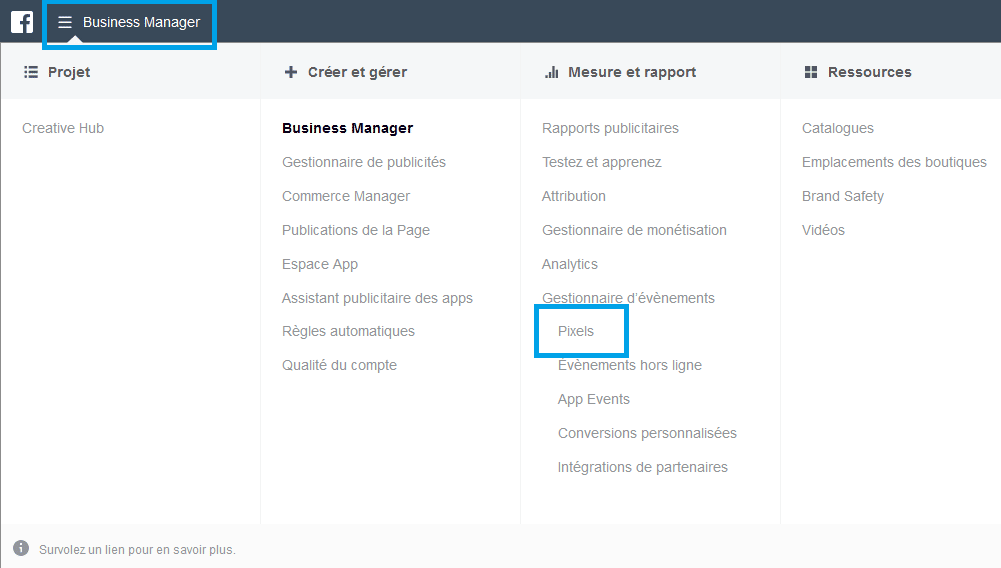
Task: Open Vidéos under Ressources
Action: (823, 230)
